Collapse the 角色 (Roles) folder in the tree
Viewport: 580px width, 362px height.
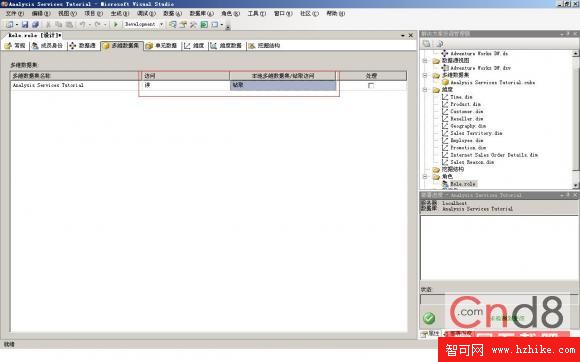tap(425, 177)
